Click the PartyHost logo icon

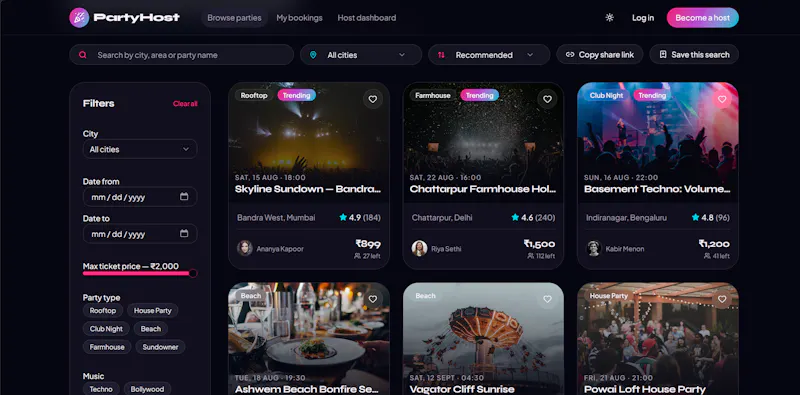tap(79, 17)
